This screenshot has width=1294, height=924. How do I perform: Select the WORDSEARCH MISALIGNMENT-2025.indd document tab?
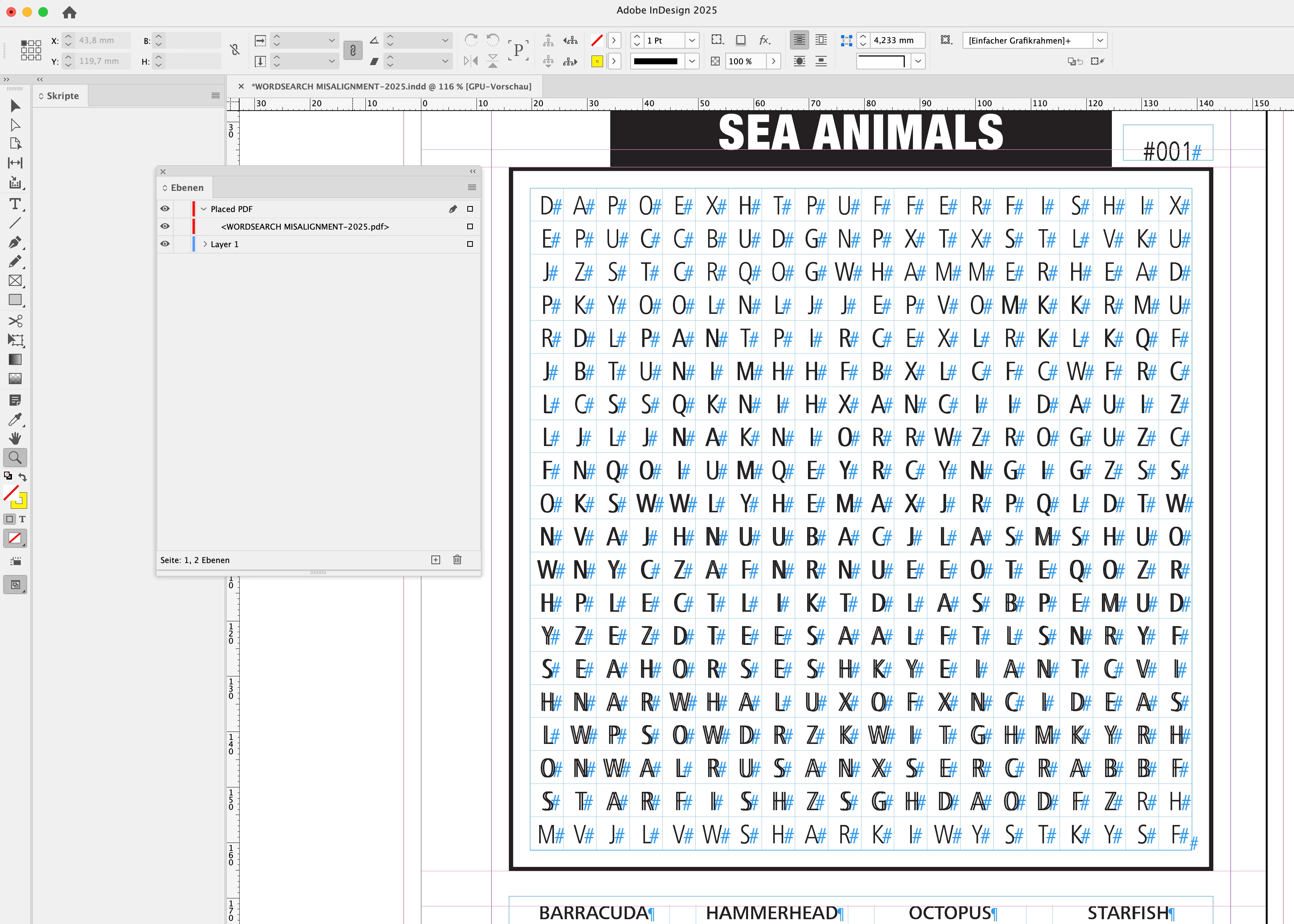click(x=391, y=87)
